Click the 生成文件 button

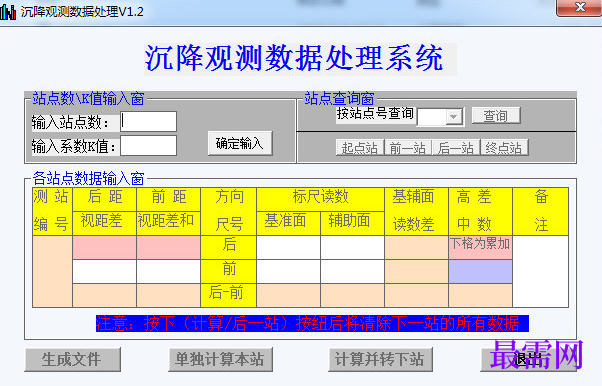(x=73, y=359)
